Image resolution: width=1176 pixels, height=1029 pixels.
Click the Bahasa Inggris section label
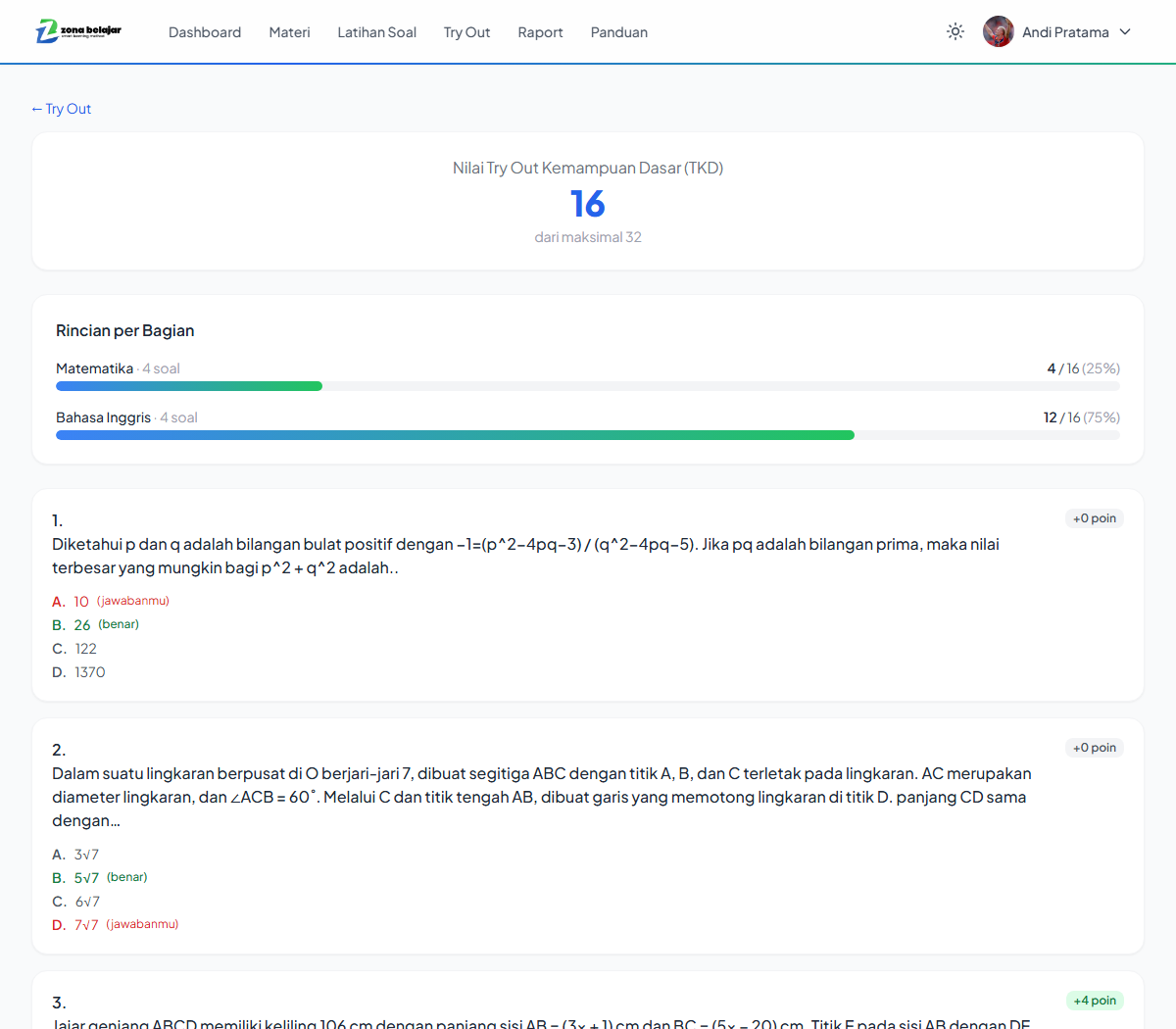(103, 417)
